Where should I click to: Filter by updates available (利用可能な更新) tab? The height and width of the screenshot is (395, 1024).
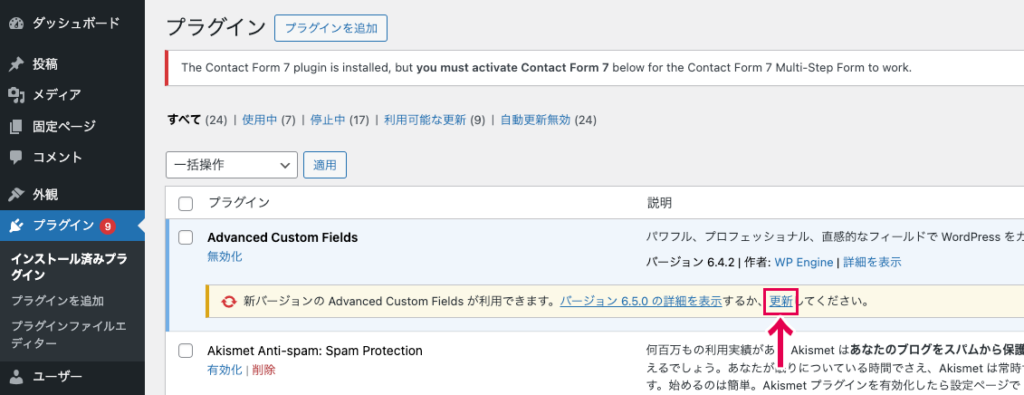pyautogui.click(x=425, y=120)
